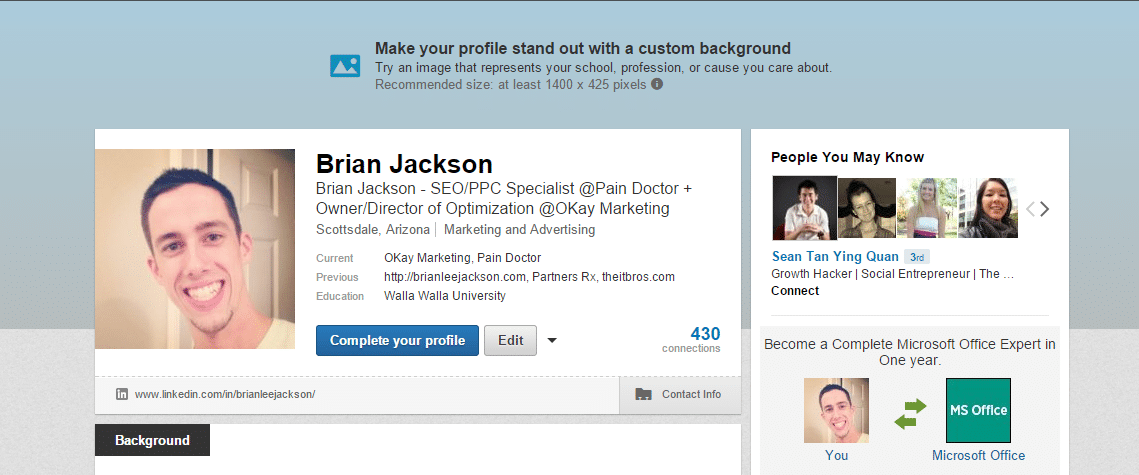
Task: Click the Contact Info card icon
Action: [x=643, y=394]
